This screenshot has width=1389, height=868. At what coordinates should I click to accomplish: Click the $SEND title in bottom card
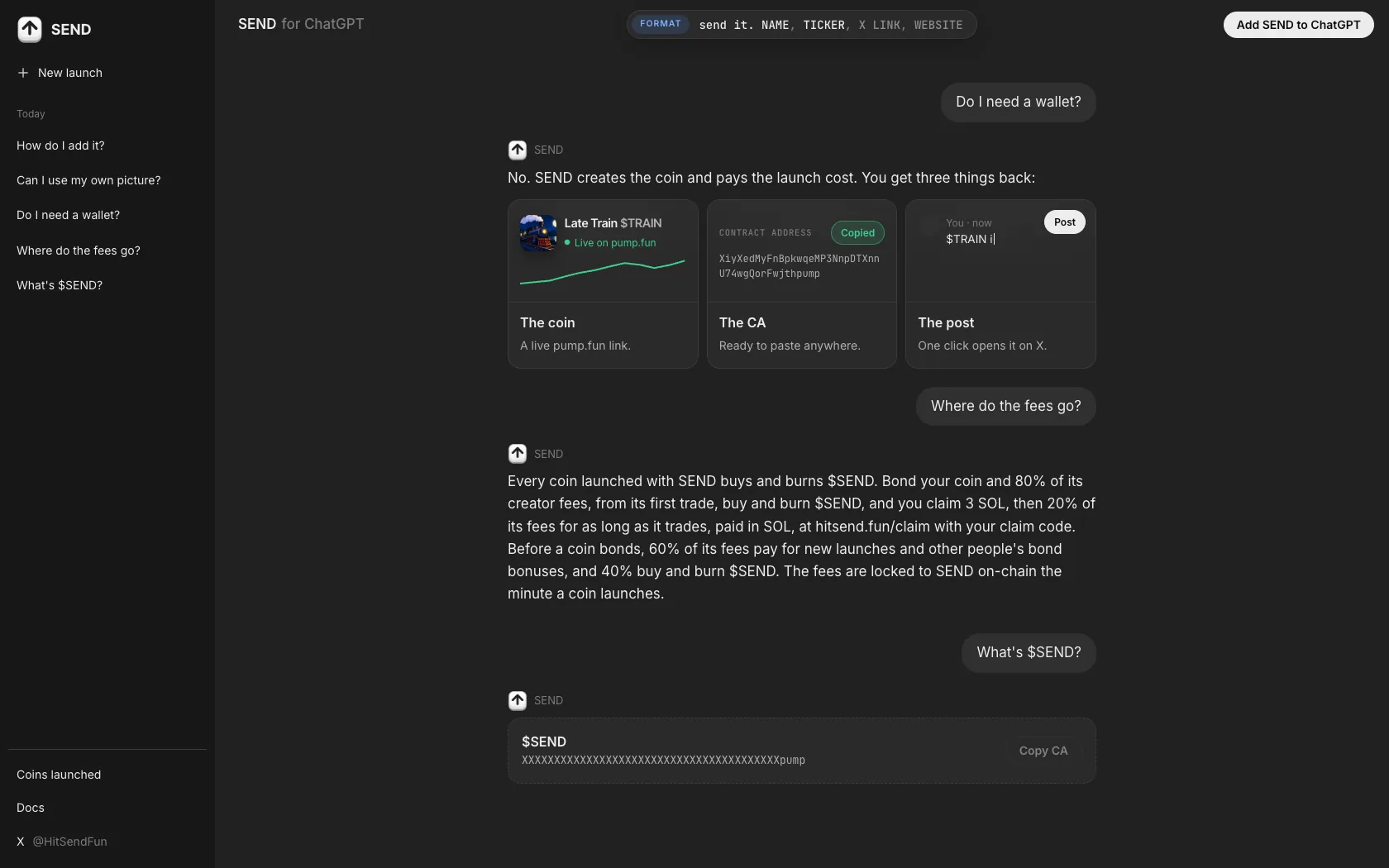pos(544,742)
